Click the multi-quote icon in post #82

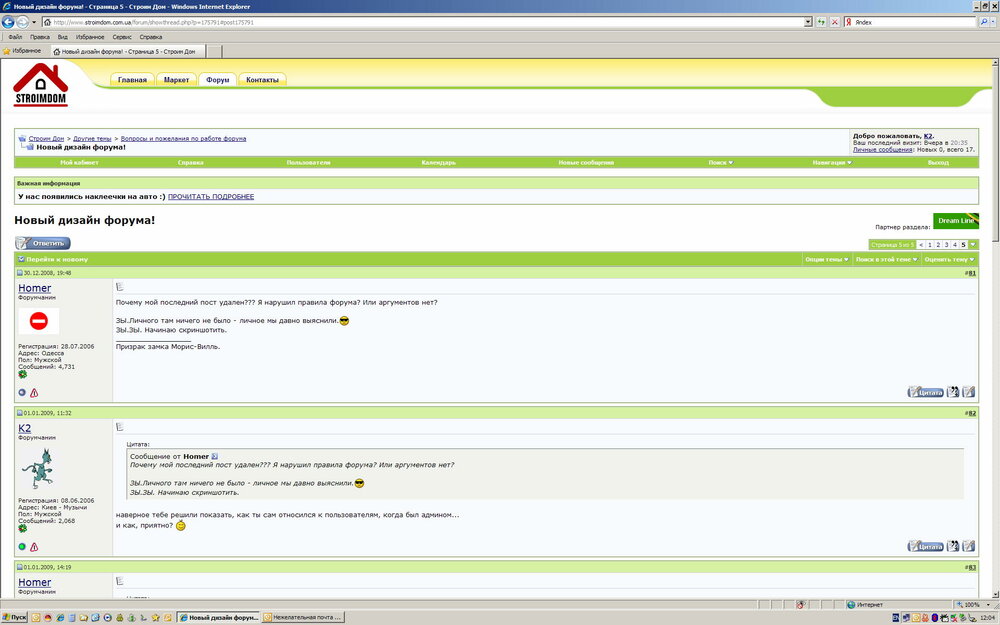[x=953, y=546]
